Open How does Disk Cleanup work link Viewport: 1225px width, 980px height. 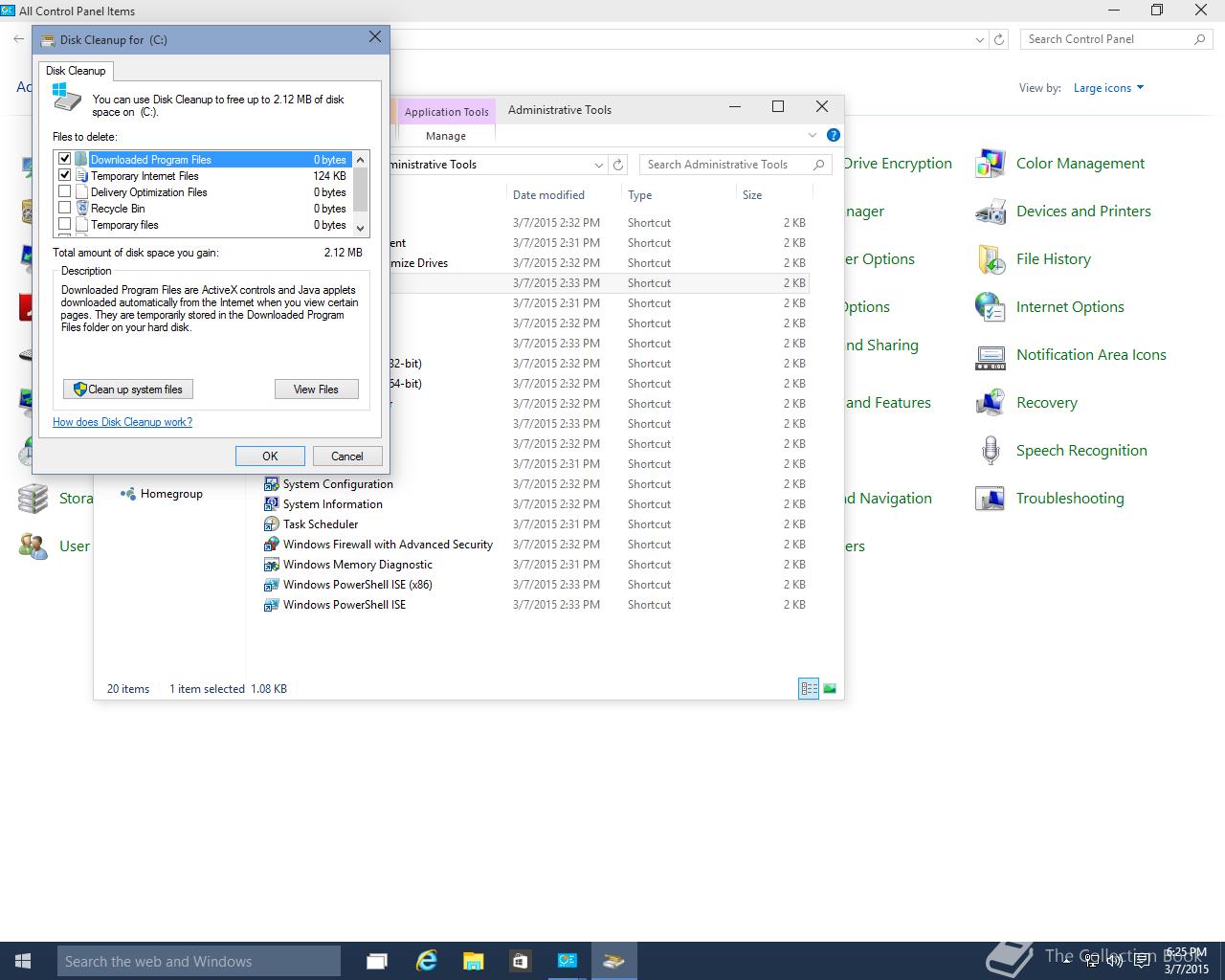click(122, 422)
